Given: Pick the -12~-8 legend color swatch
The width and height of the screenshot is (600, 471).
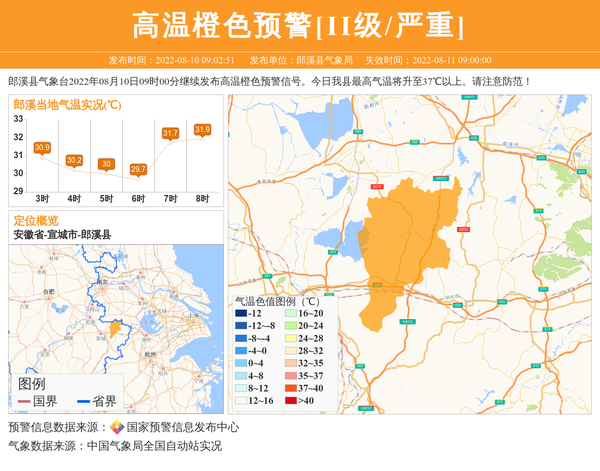Looking at the screenshot, I should 241,326.
